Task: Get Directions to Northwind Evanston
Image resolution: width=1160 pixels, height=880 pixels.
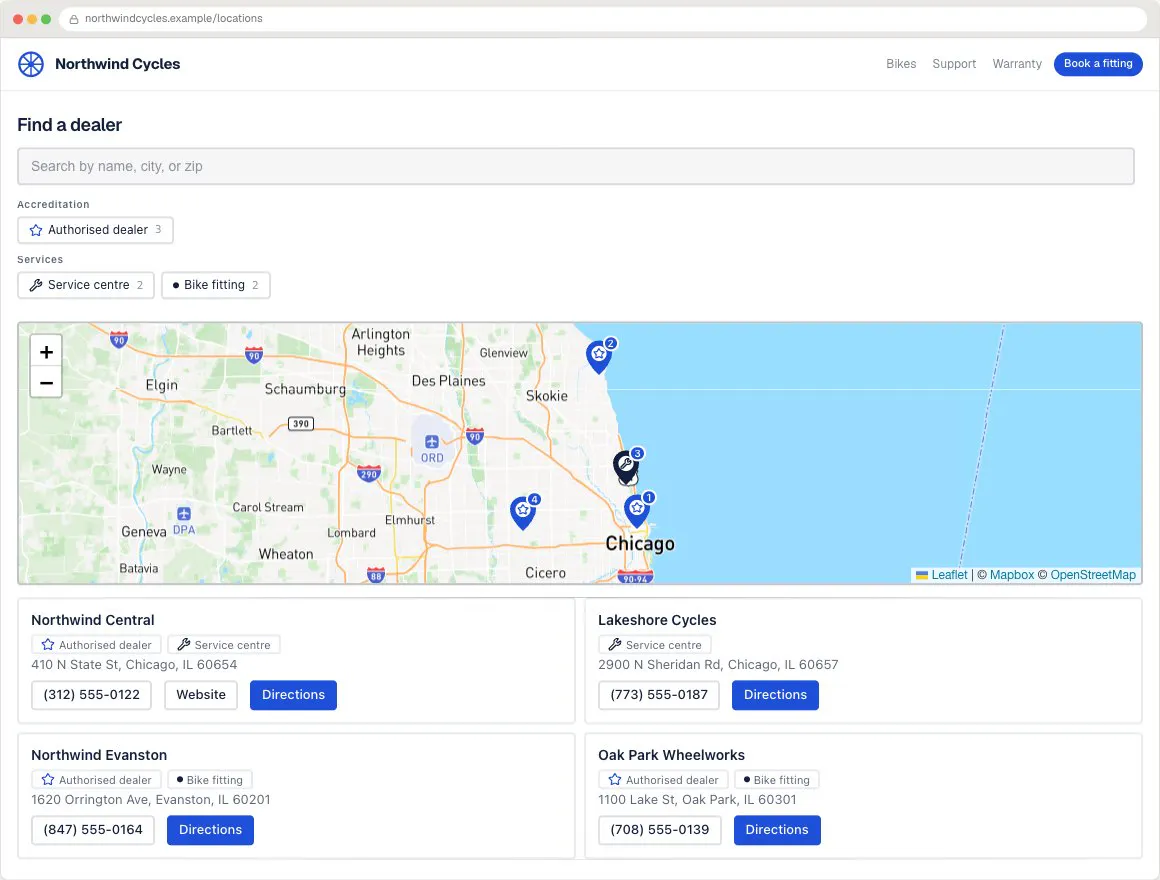Action: (210, 830)
